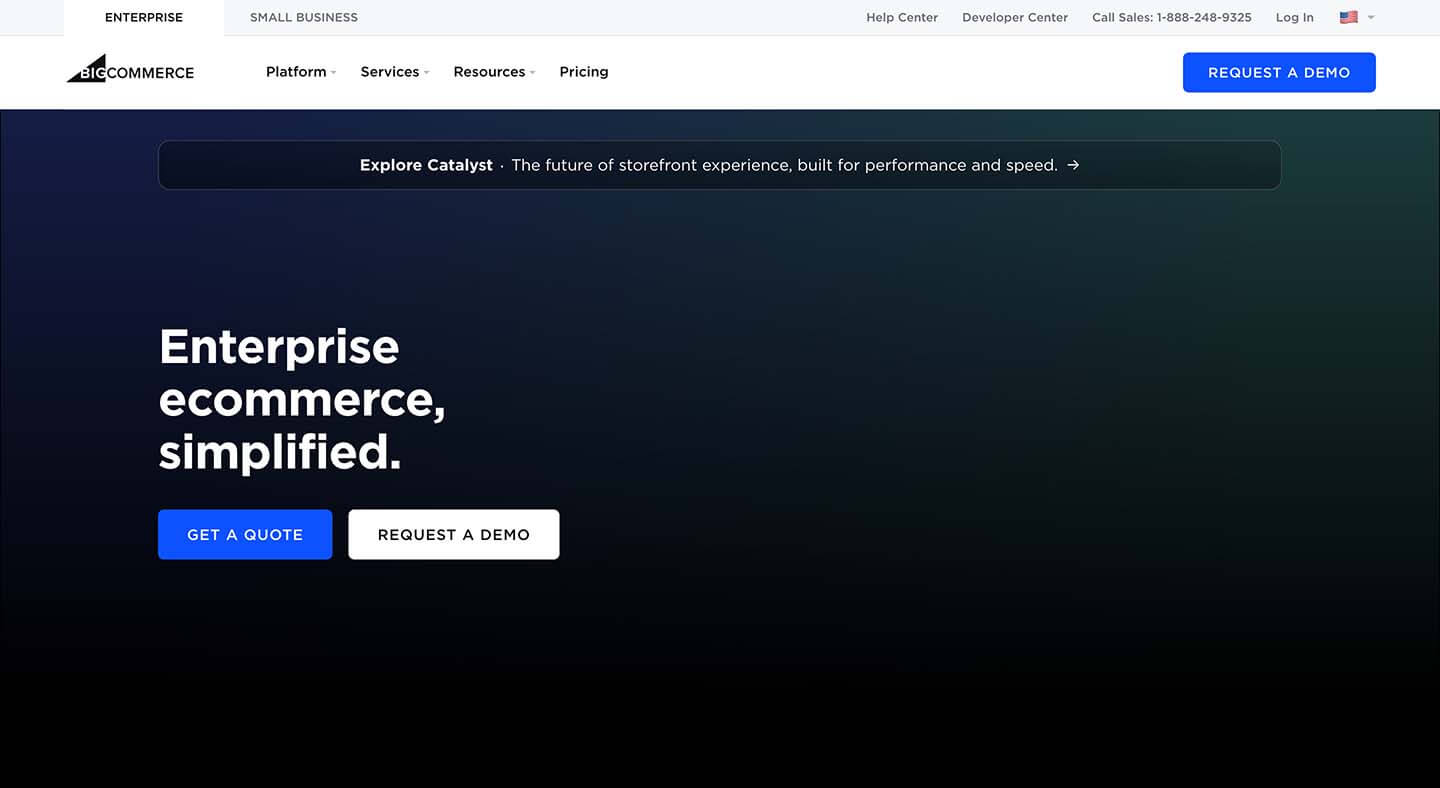Click Call Sales phone number
Viewport: 1440px width, 788px height.
point(1172,17)
